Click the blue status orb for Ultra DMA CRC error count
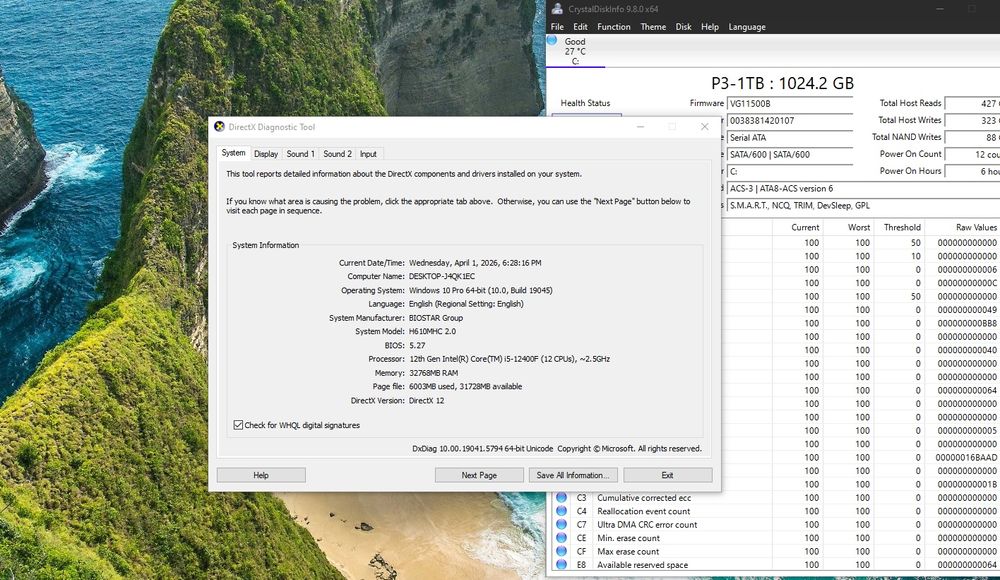The image size is (1000, 580). point(561,524)
